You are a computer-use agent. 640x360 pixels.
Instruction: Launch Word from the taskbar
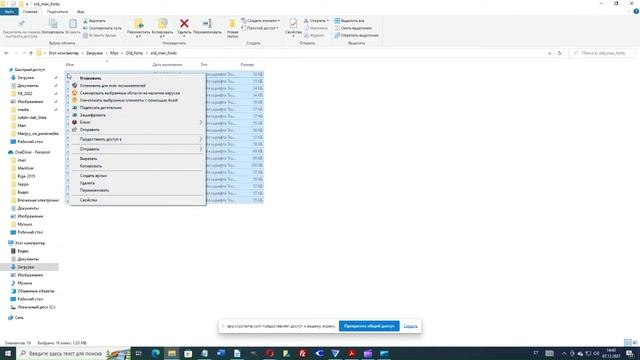click(x=221, y=353)
